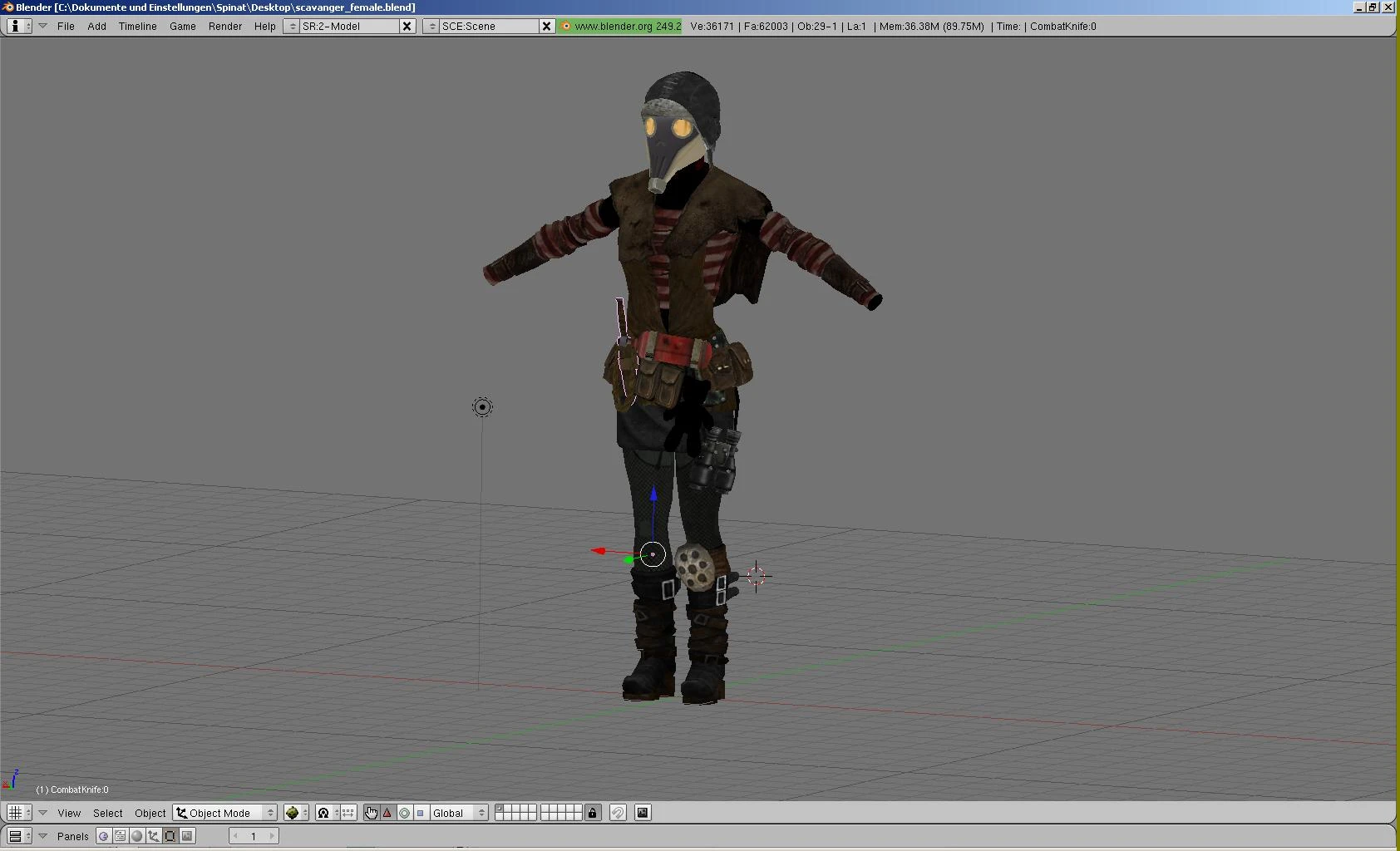Delete the SCE:Scene with X button
This screenshot has width=1400, height=851.
[547, 26]
